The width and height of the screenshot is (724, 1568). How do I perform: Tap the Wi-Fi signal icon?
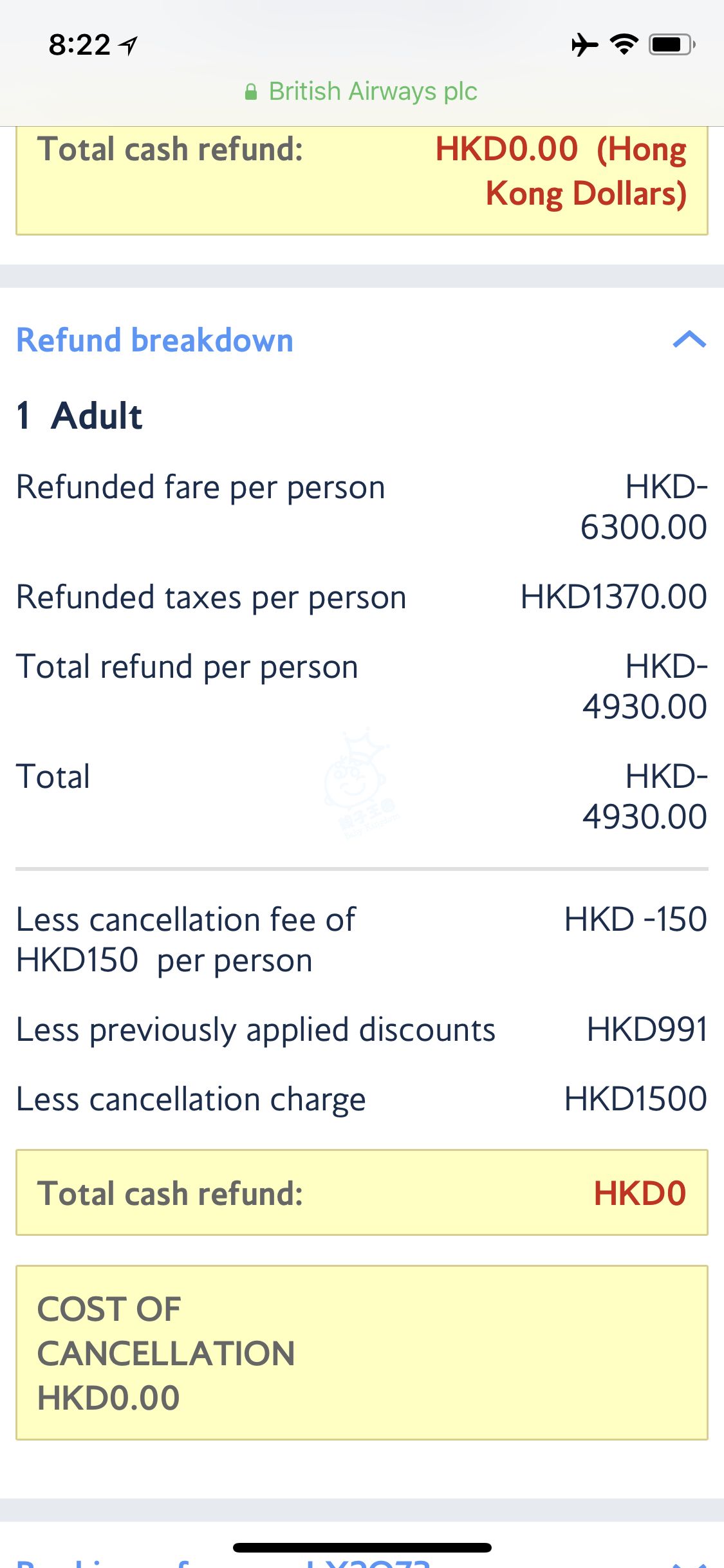click(x=624, y=44)
